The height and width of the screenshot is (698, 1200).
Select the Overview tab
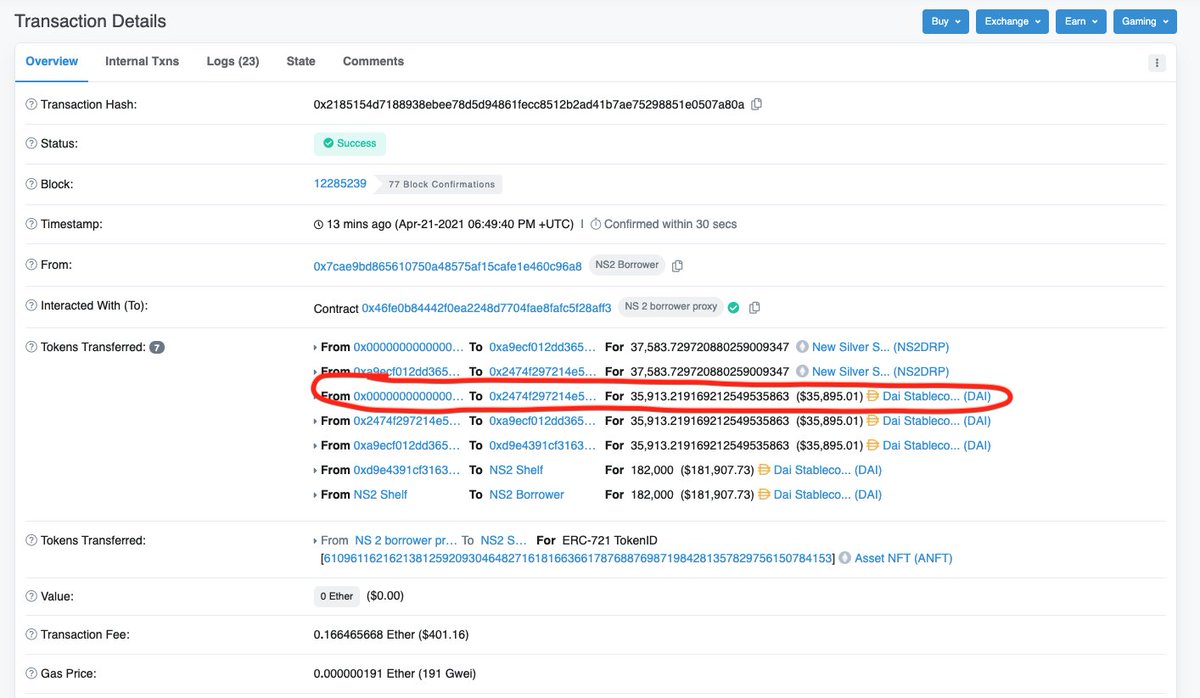[52, 61]
